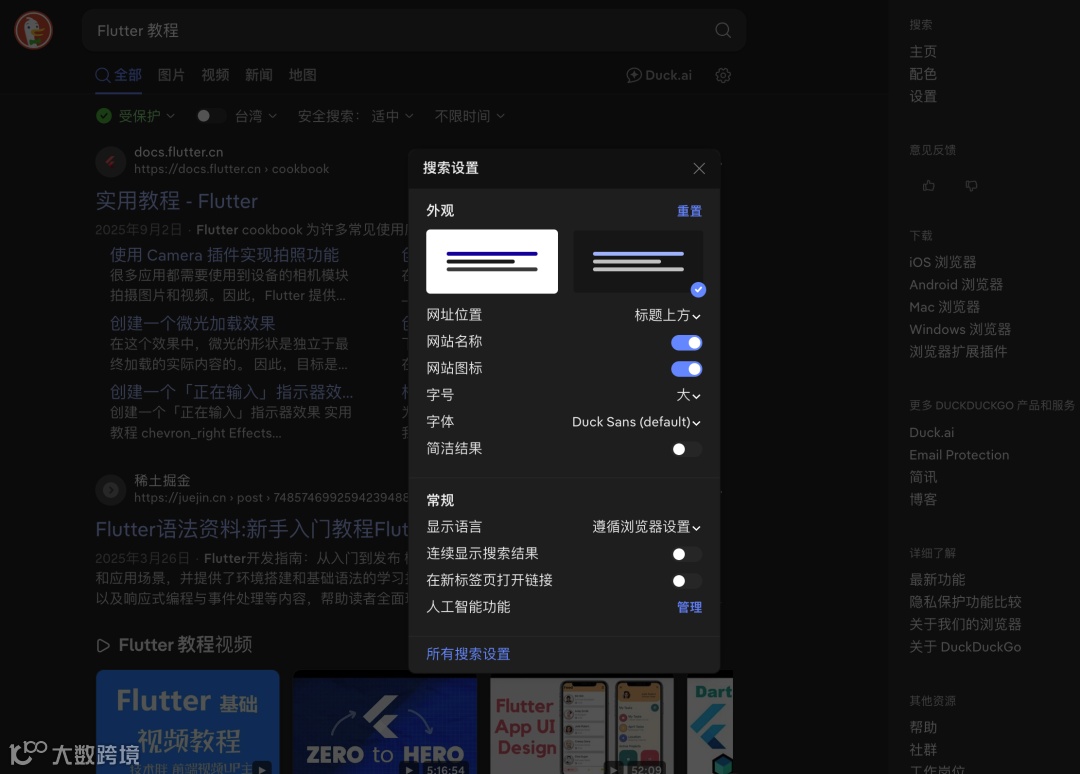The image size is (1080, 774).
Task: Open the Duck.ai sidebar link
Action: click(x=932, y=432)
